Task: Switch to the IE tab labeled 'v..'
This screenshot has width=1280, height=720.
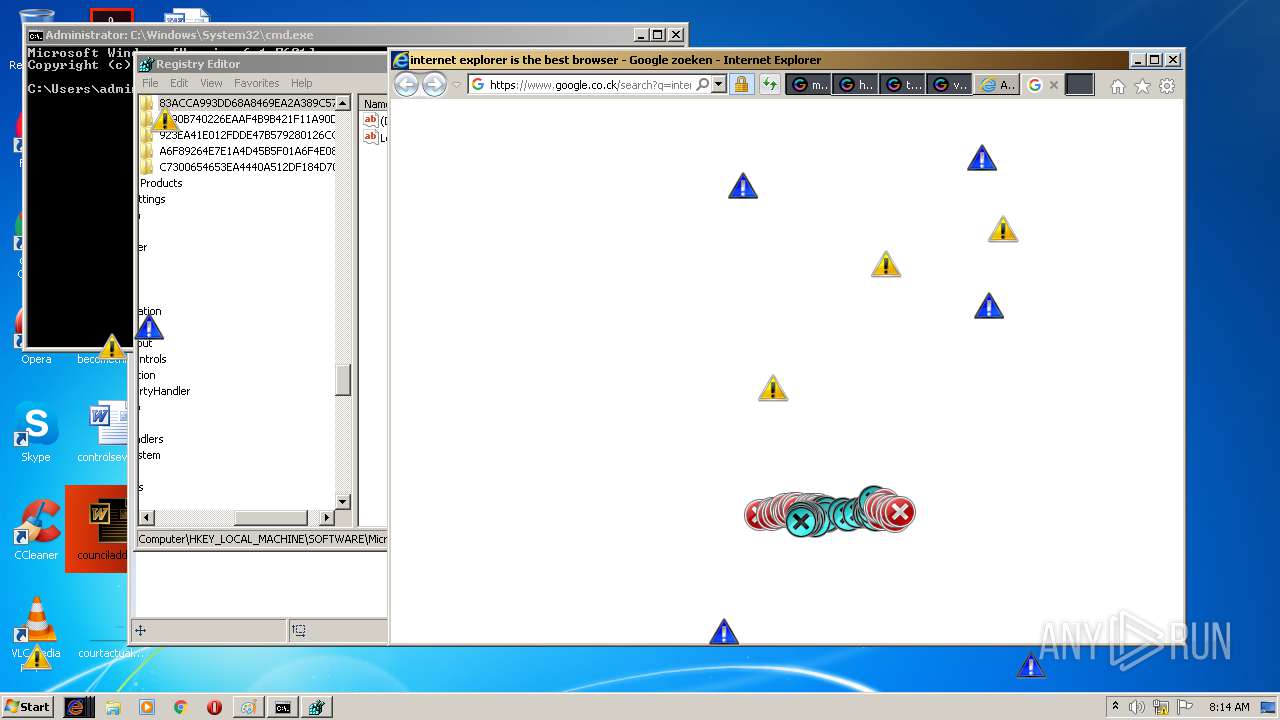Action: (949, 85)
